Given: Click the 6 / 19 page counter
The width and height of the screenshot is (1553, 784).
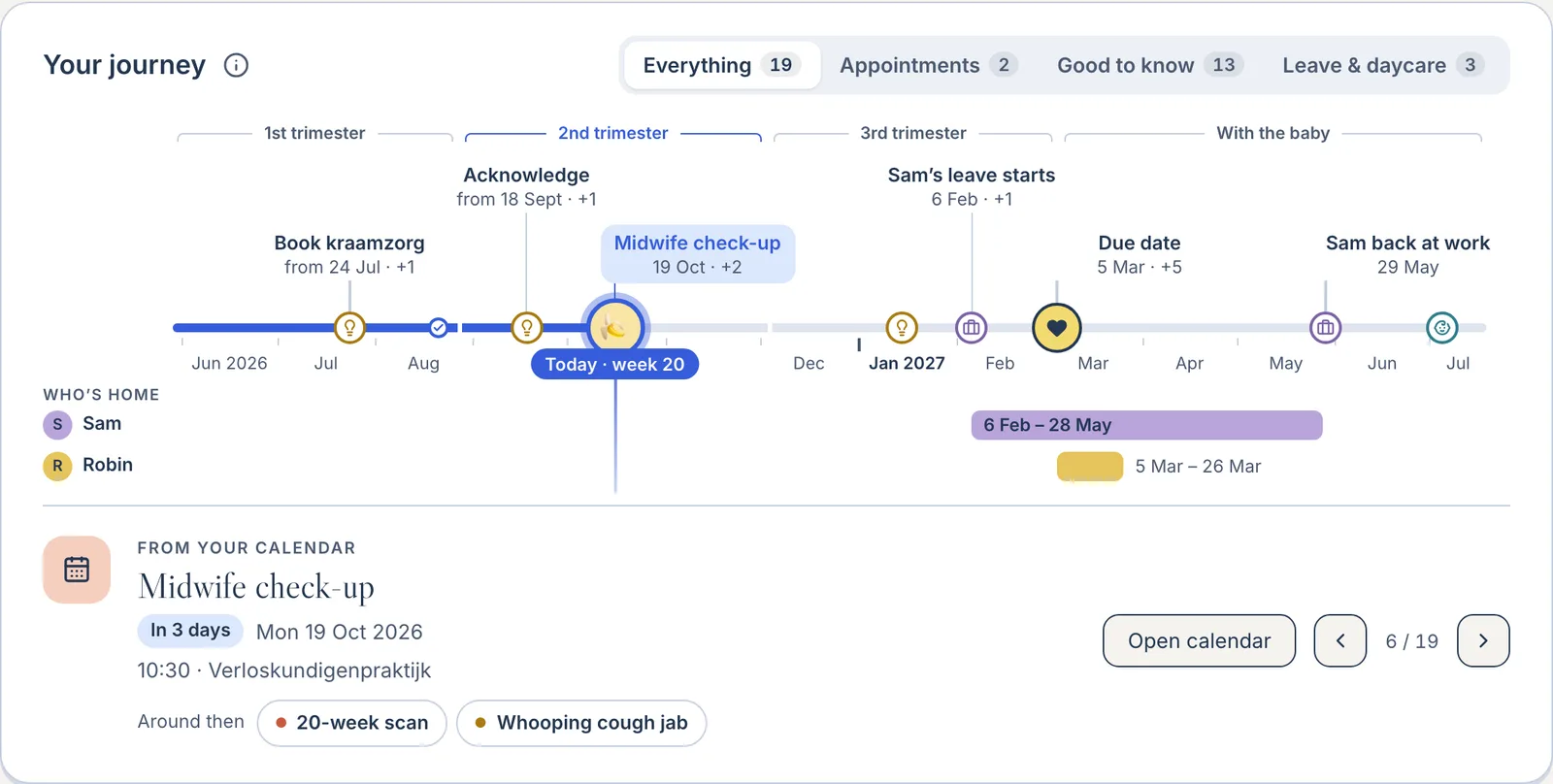Looking at the screenshot, I should (x=1412, y=641).
